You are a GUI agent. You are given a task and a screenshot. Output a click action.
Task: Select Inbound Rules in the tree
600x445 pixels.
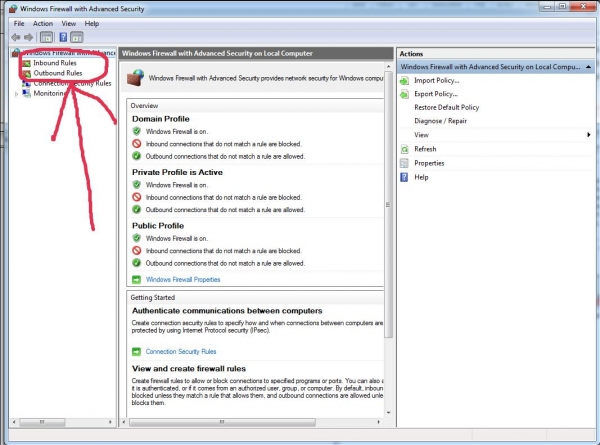tap(55, 63)
